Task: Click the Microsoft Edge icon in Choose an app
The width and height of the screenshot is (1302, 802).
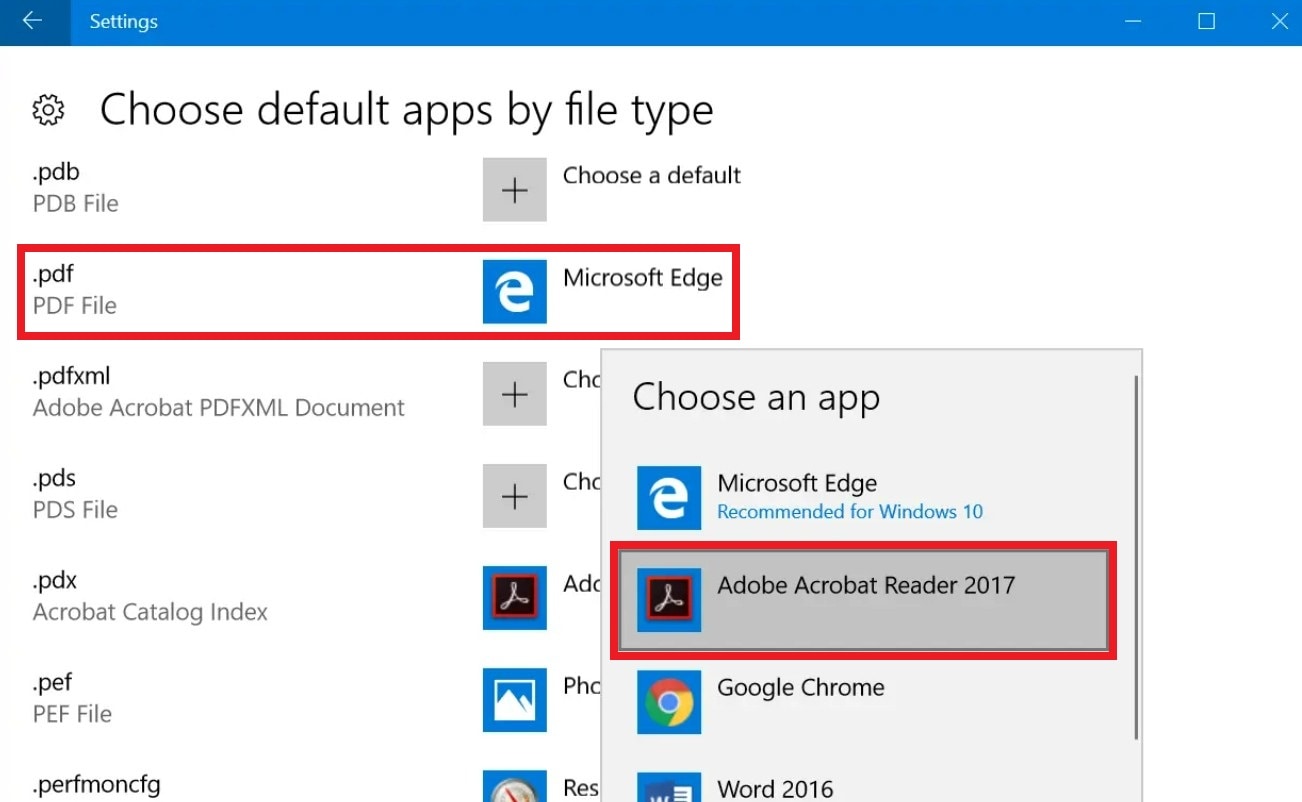Action: [x=669, y=498]
